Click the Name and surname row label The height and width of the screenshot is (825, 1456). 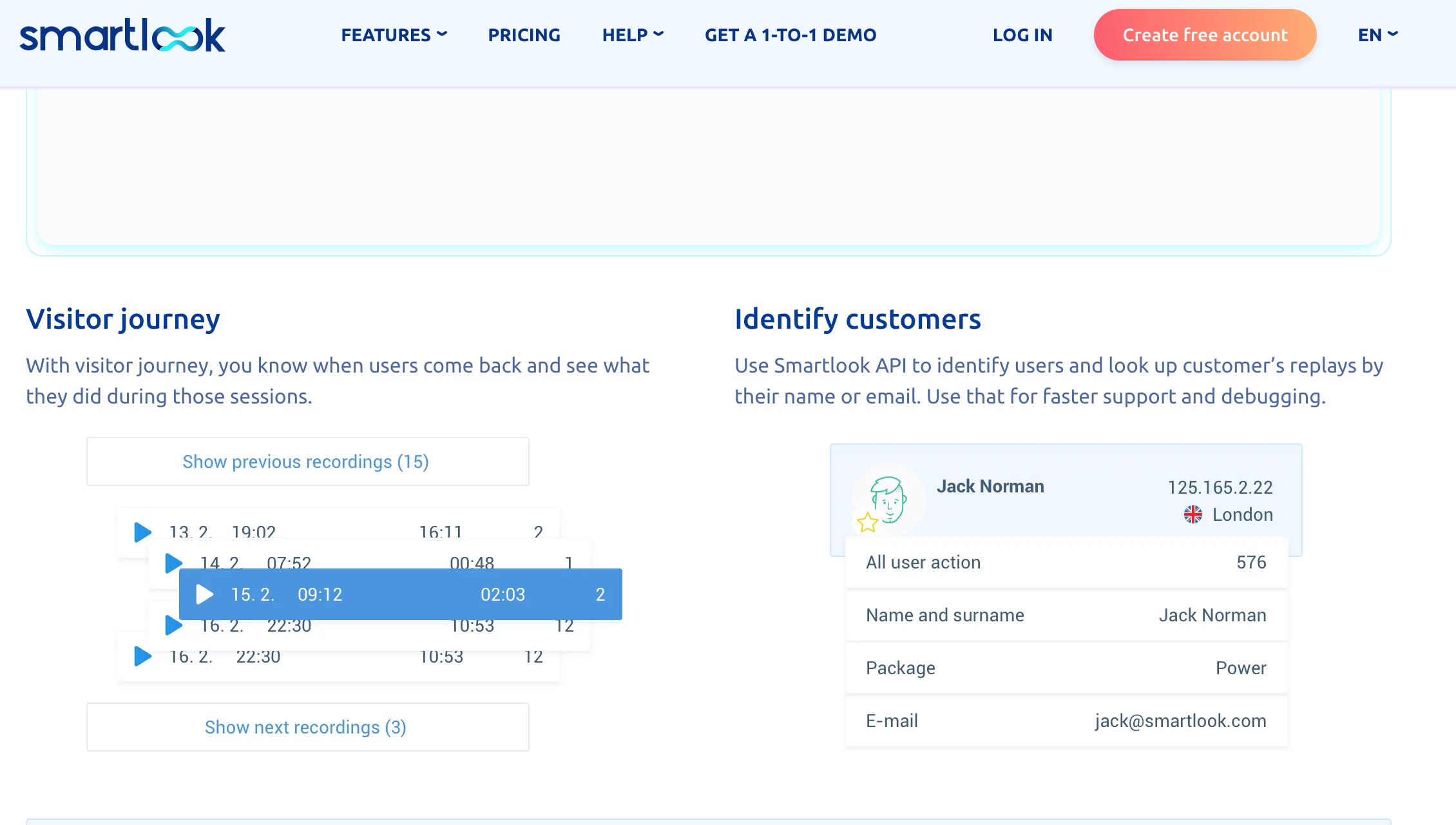pyautogui.click(x=944, y=615)
